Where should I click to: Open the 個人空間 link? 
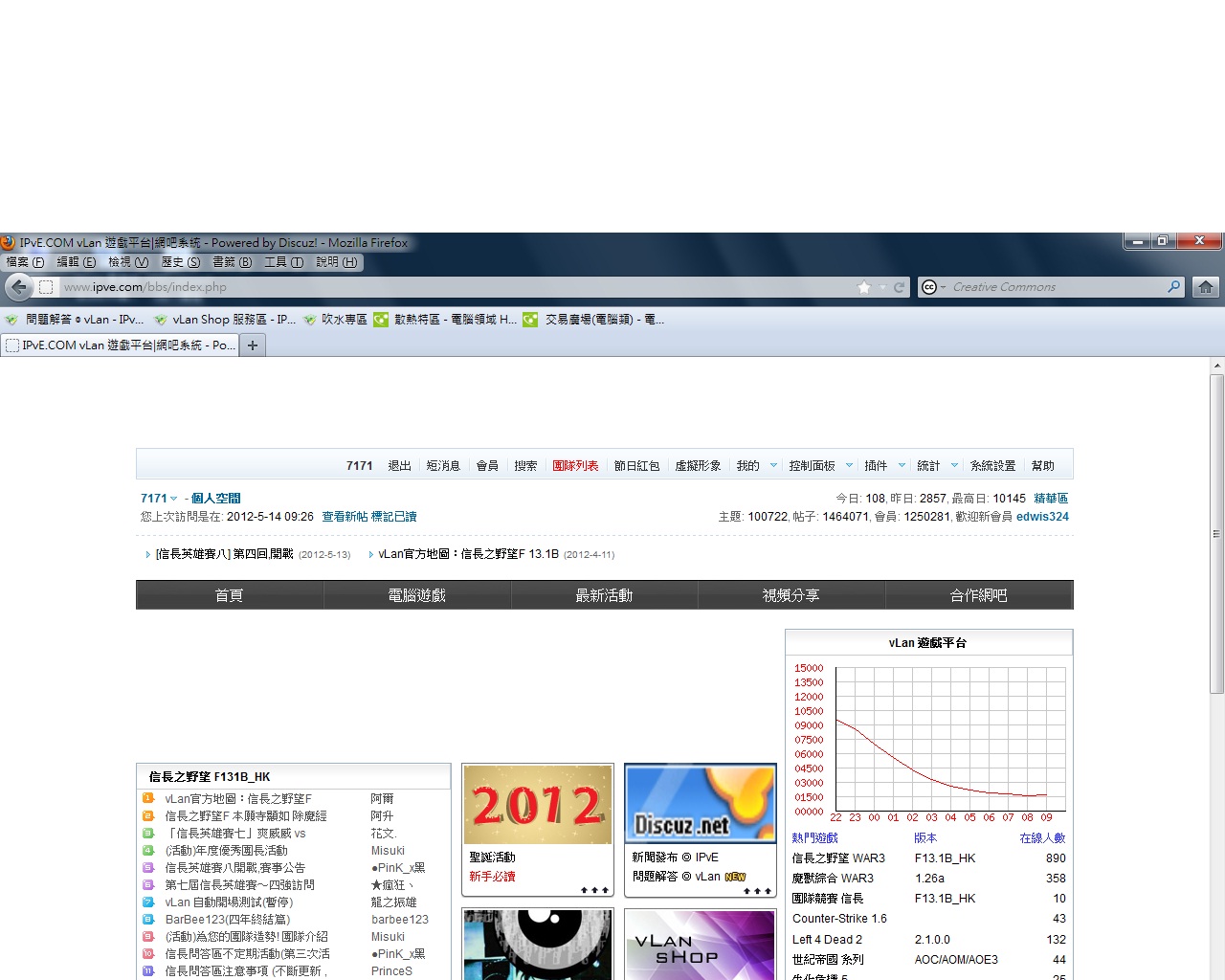coord(215,499)
